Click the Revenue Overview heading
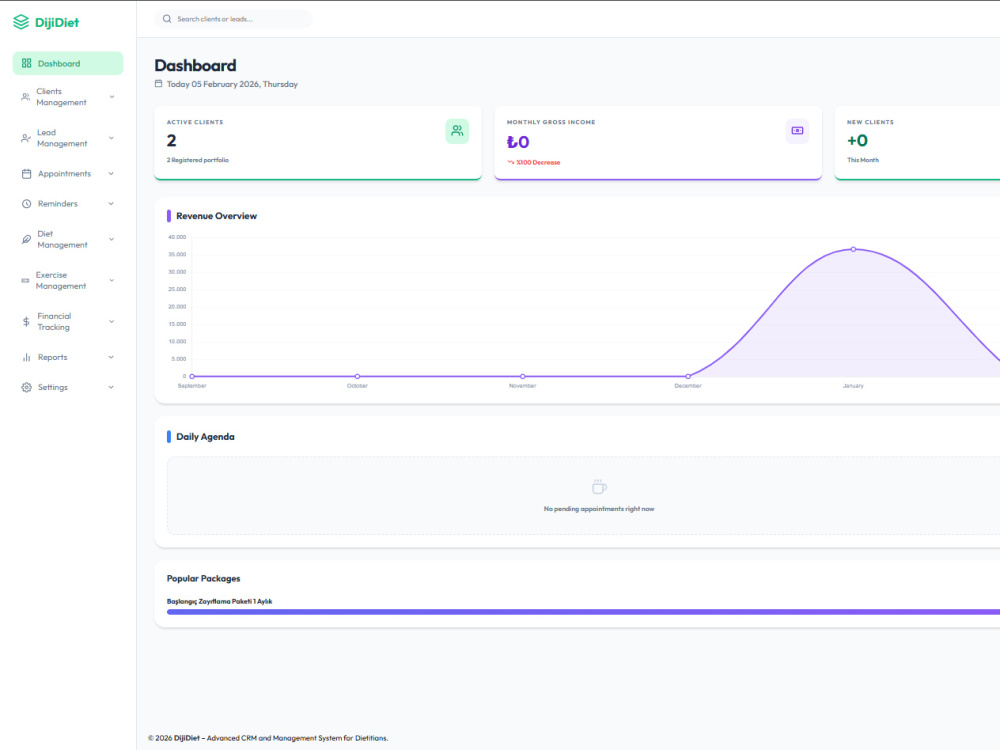The width and height of the screenshot is (1000, 750). point(216,216)
